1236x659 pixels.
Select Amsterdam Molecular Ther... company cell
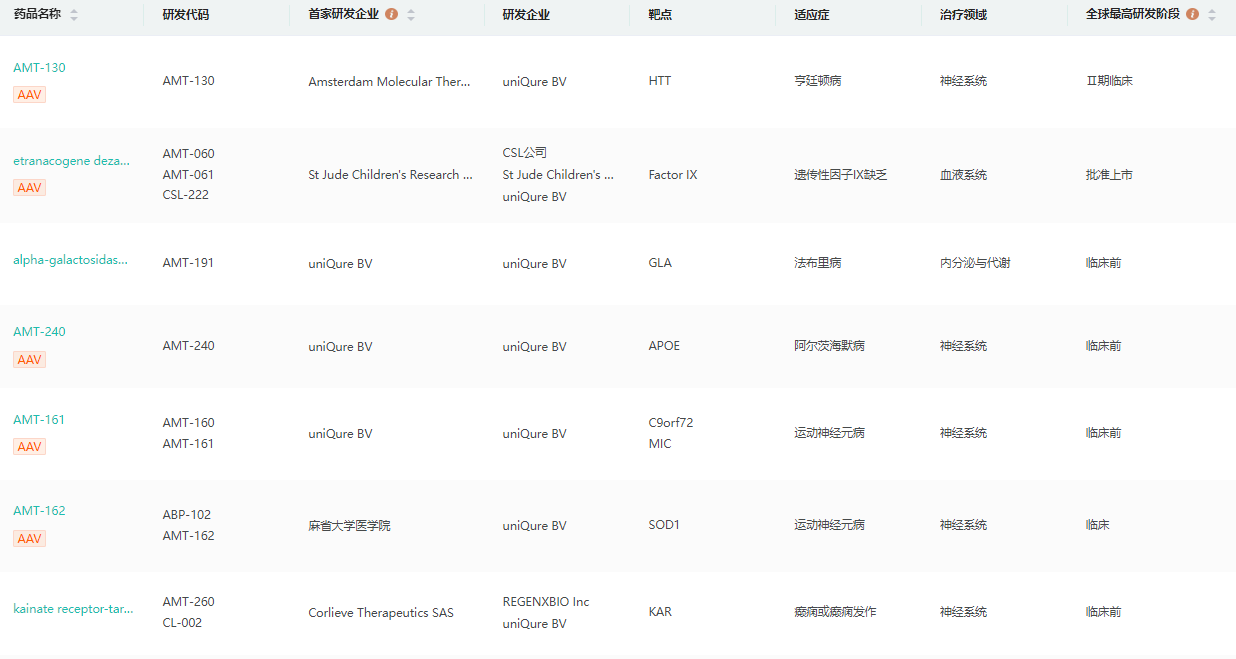click(389, 82)
